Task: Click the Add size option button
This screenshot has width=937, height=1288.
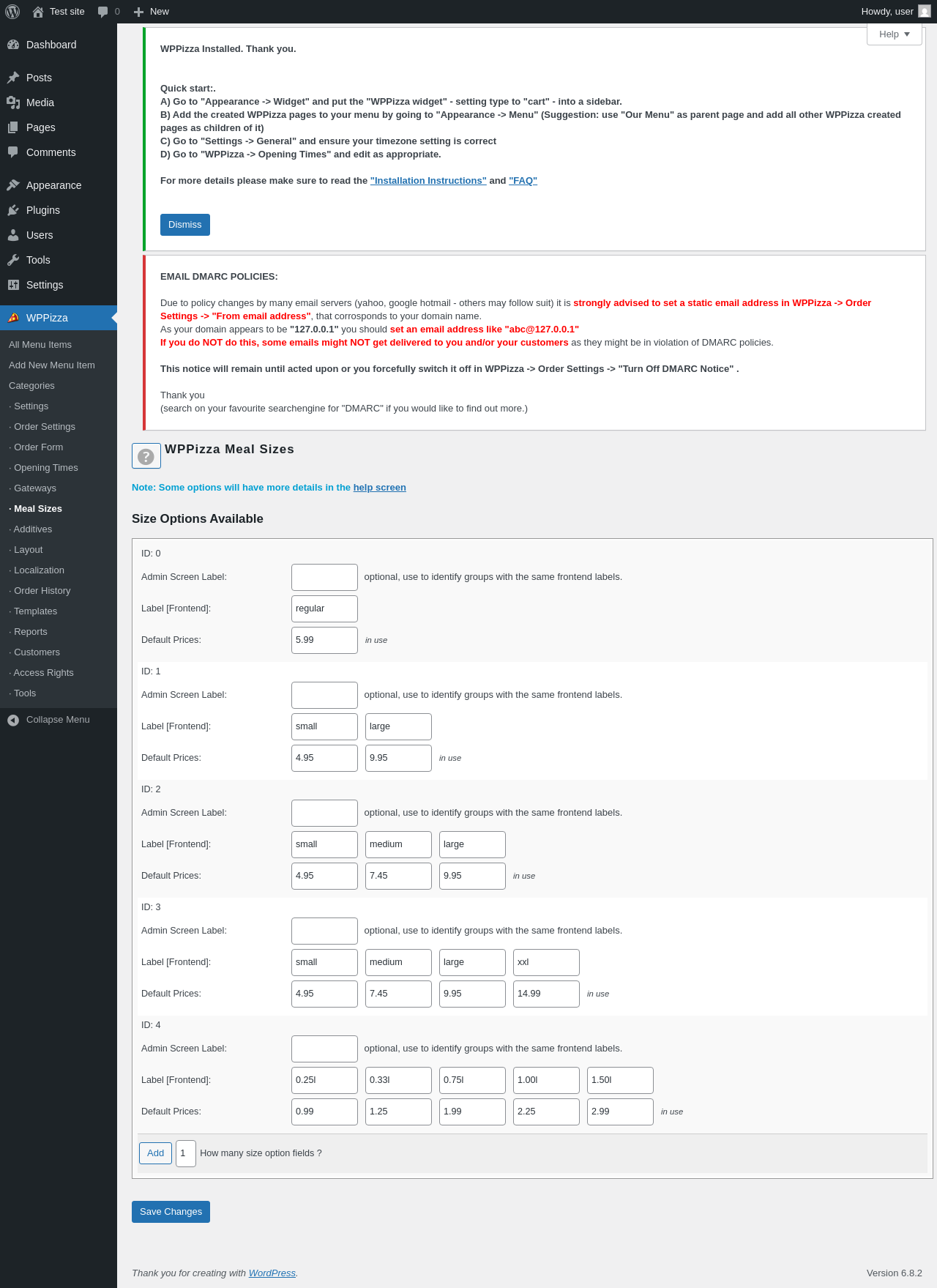Action: click(155, 1153)
